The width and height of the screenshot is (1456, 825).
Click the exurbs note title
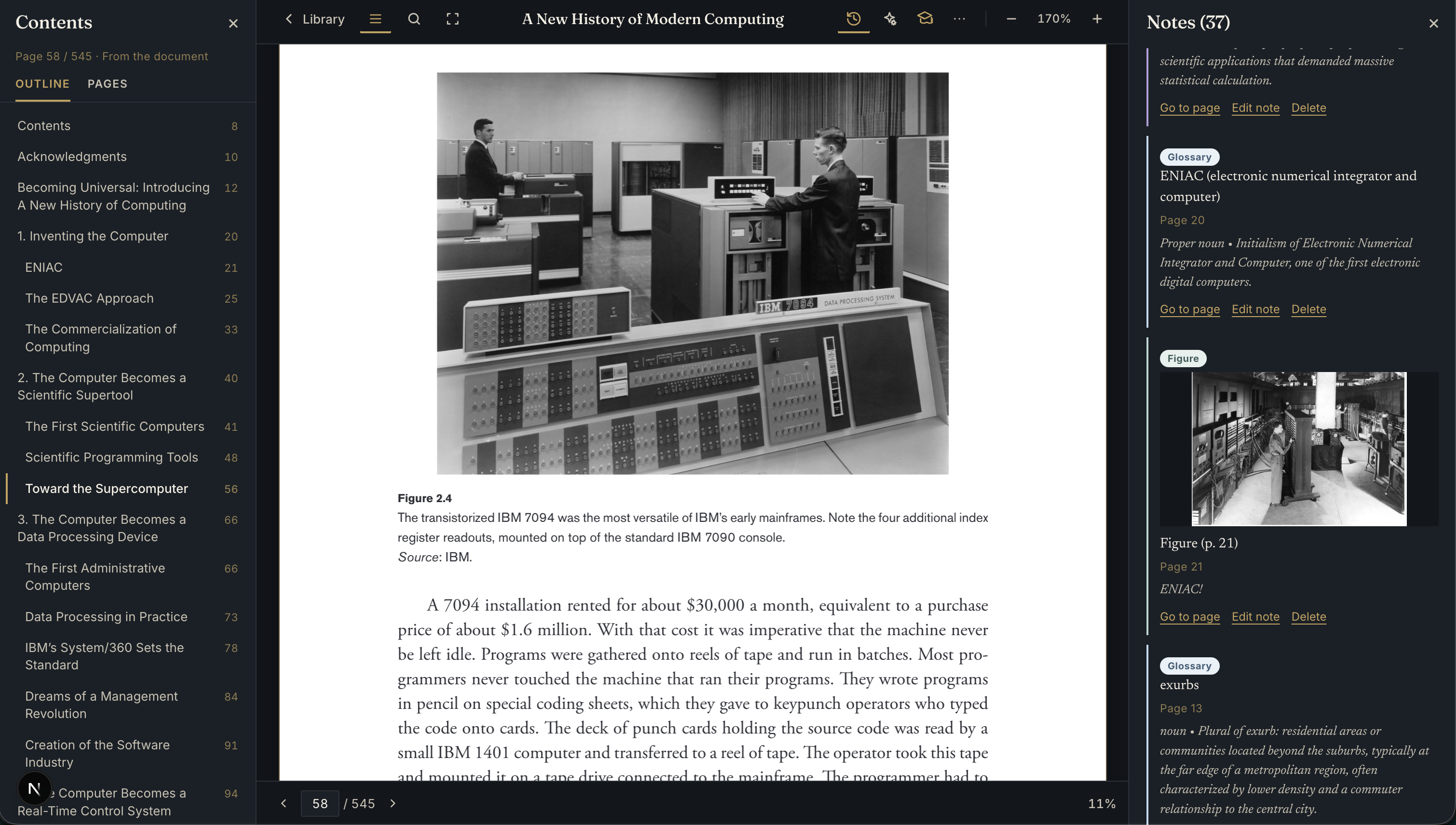[1179, 685]
